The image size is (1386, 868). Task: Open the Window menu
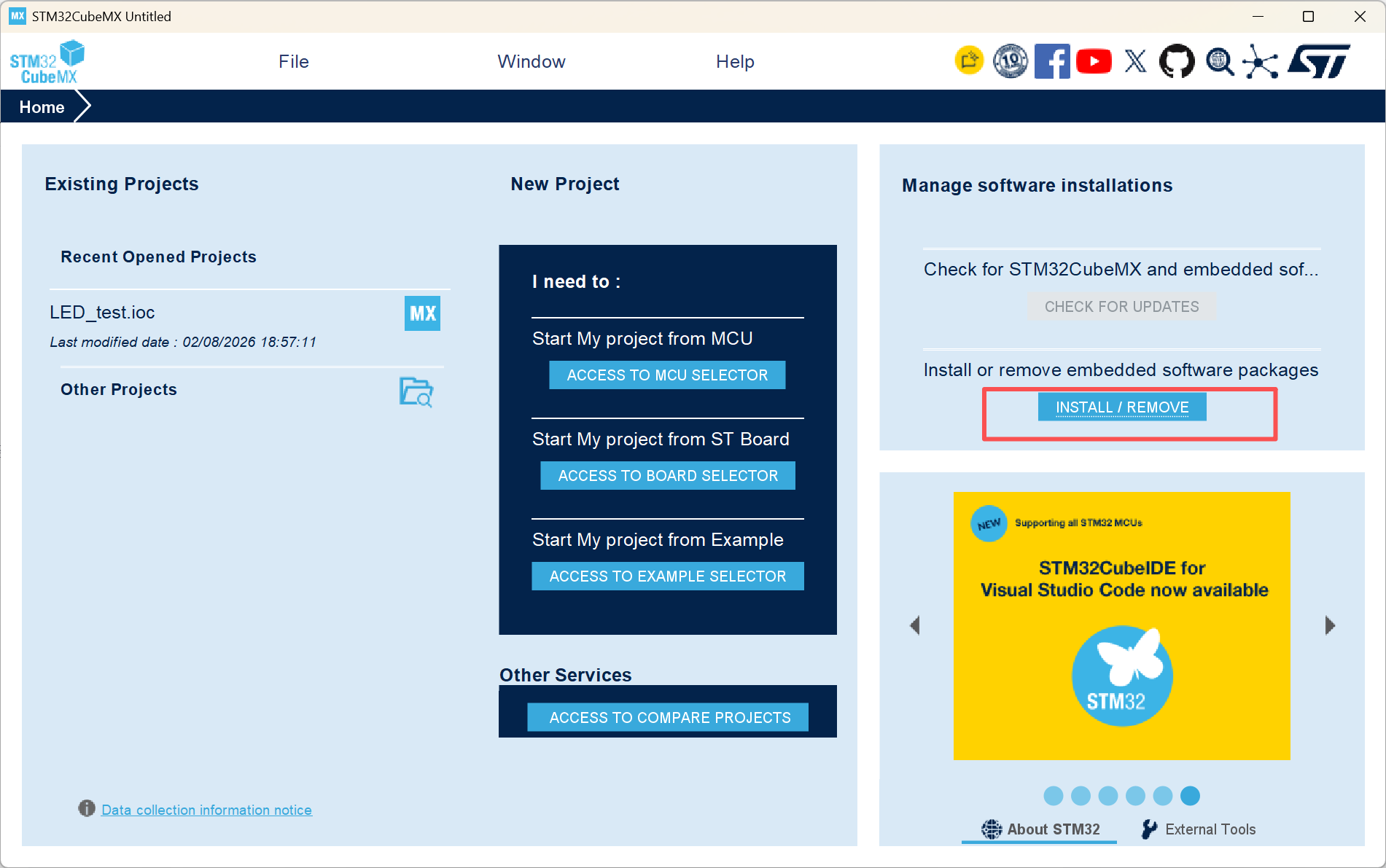tap(532, 62)
